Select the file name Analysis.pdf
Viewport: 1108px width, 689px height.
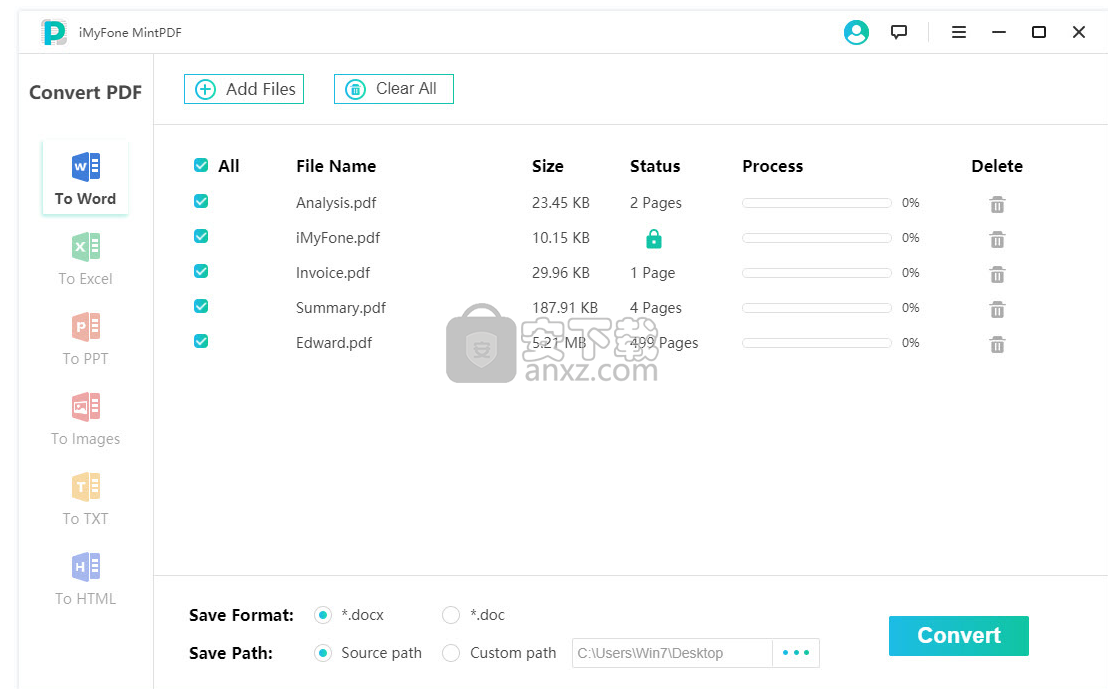(x=336, y=203)
